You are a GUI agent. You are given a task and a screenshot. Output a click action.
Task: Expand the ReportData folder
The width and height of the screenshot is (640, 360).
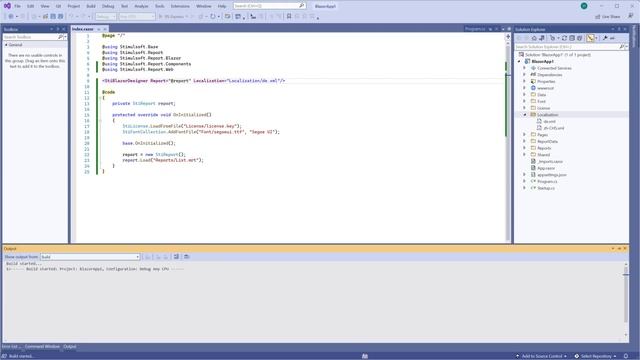click(x=524, y=141)
